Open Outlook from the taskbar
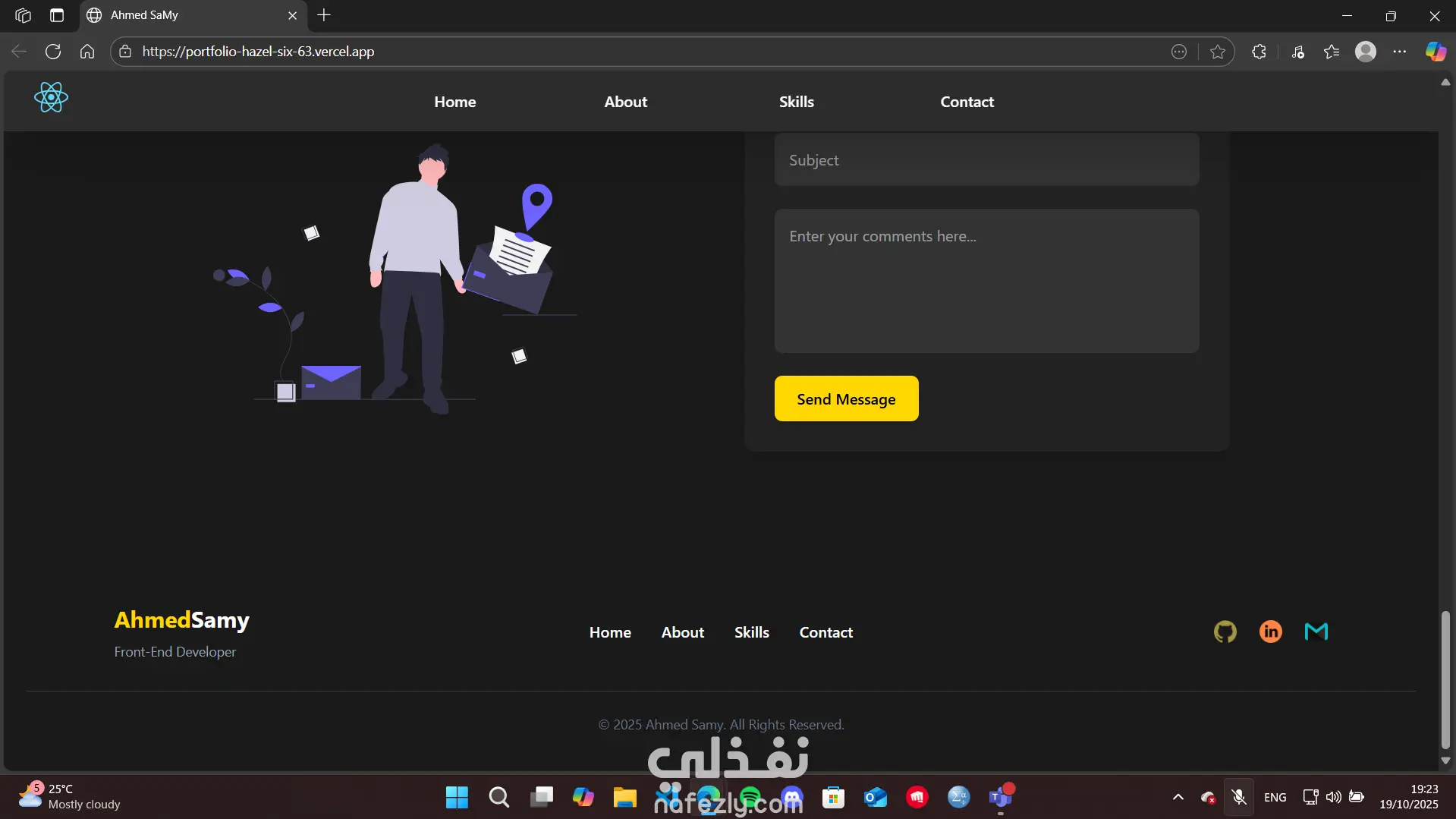This screenshot has height=819, width=1456. (x=876, y=797)
